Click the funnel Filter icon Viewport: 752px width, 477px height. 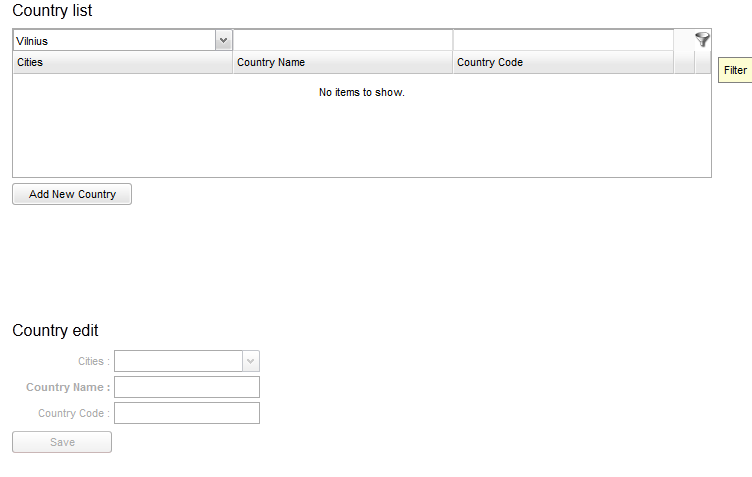(x=702, y=40)
